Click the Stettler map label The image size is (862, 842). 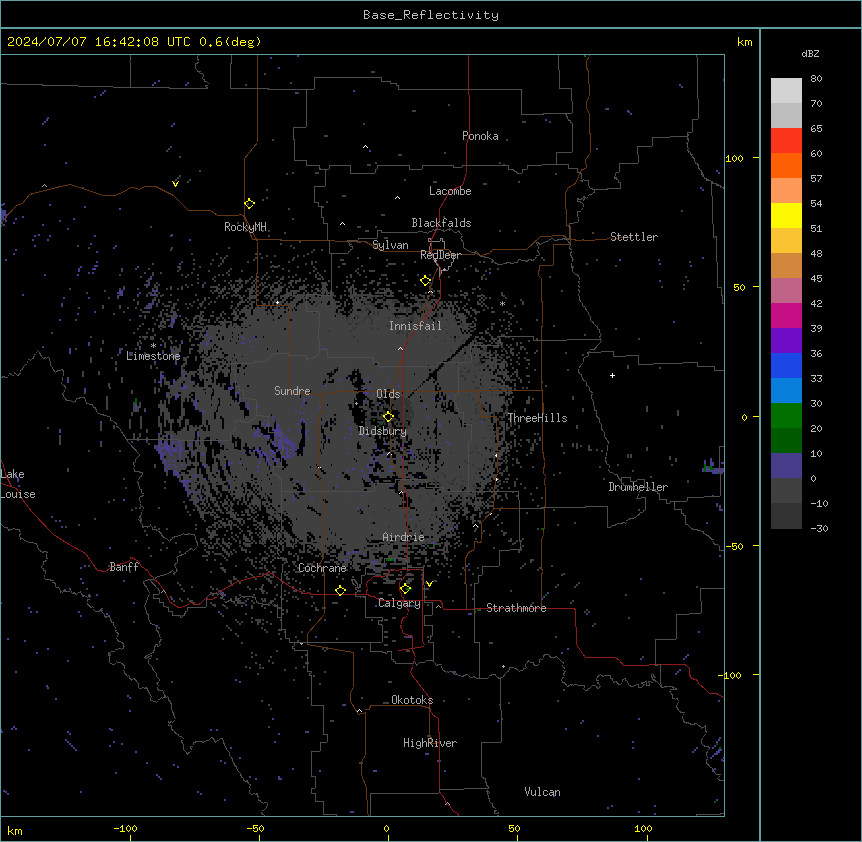click(634, 237)
